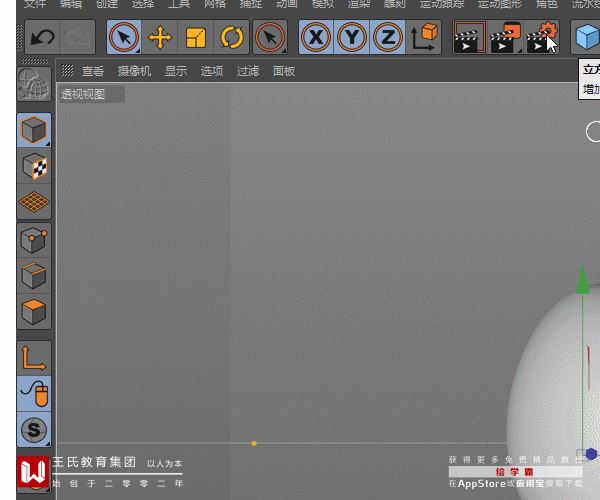Click the last-used tool cursor icon
This screenshot has width=600, height=500.
tap(270, 37)
